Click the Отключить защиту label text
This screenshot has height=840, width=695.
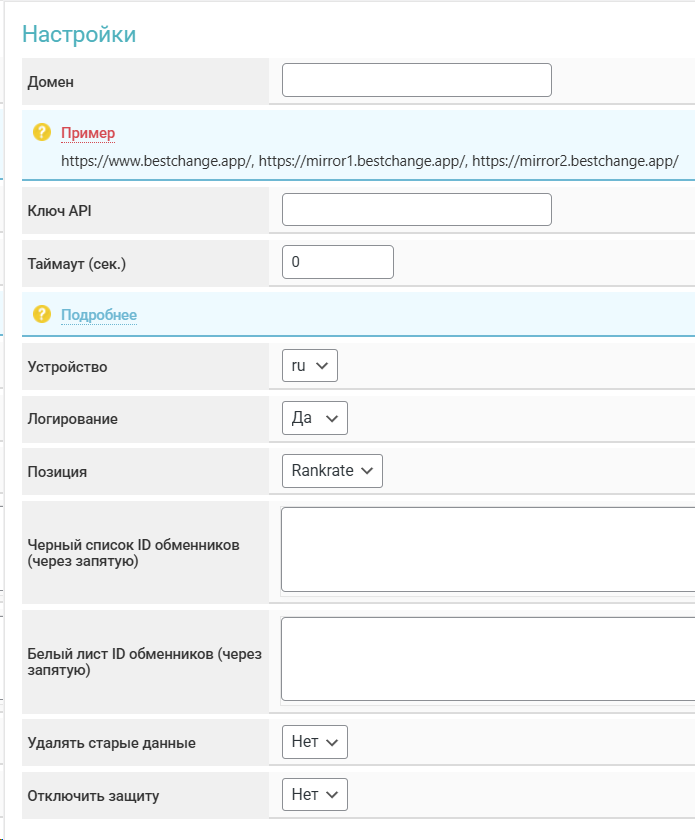click(93, 796)
